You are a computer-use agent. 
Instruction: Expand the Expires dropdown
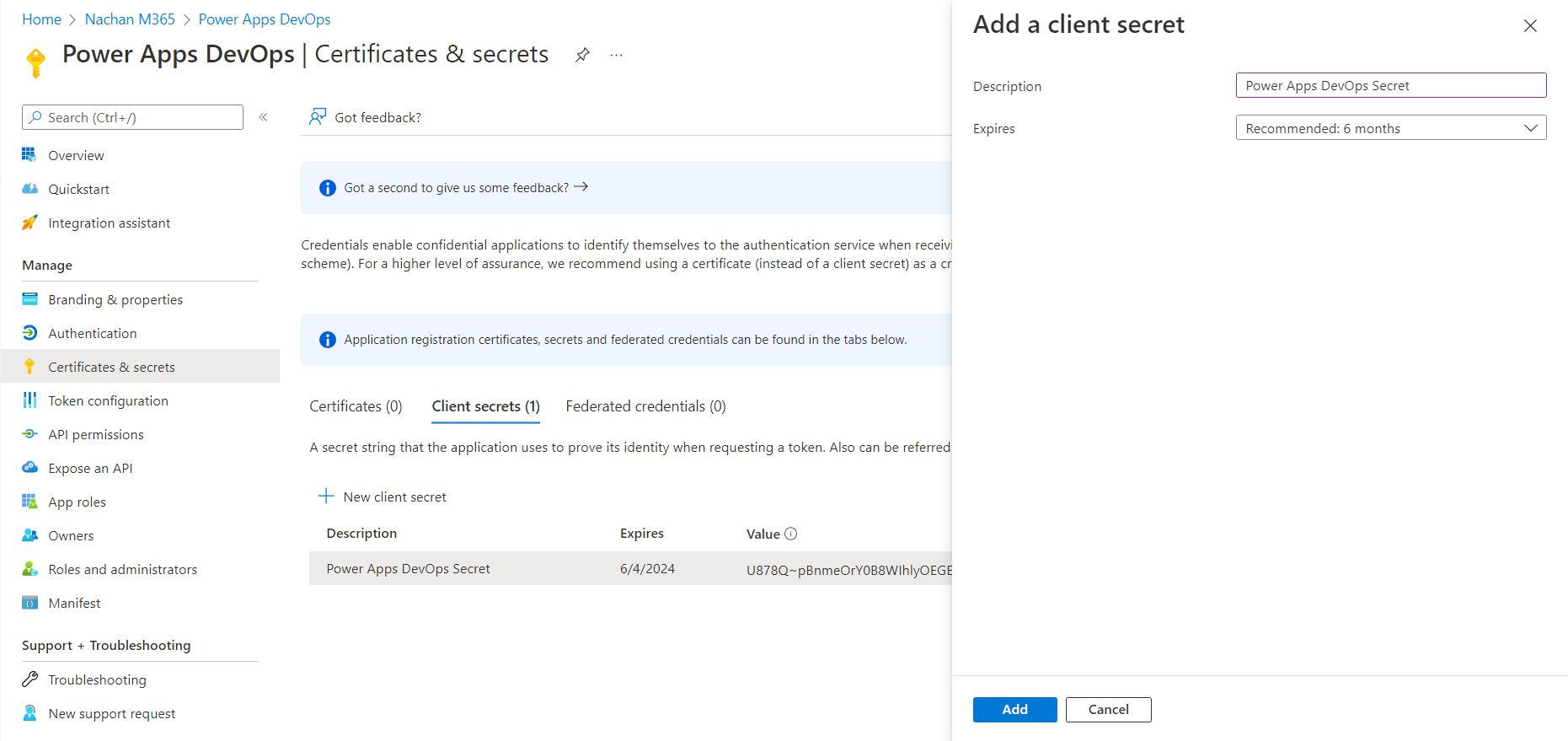point(1390,128)
